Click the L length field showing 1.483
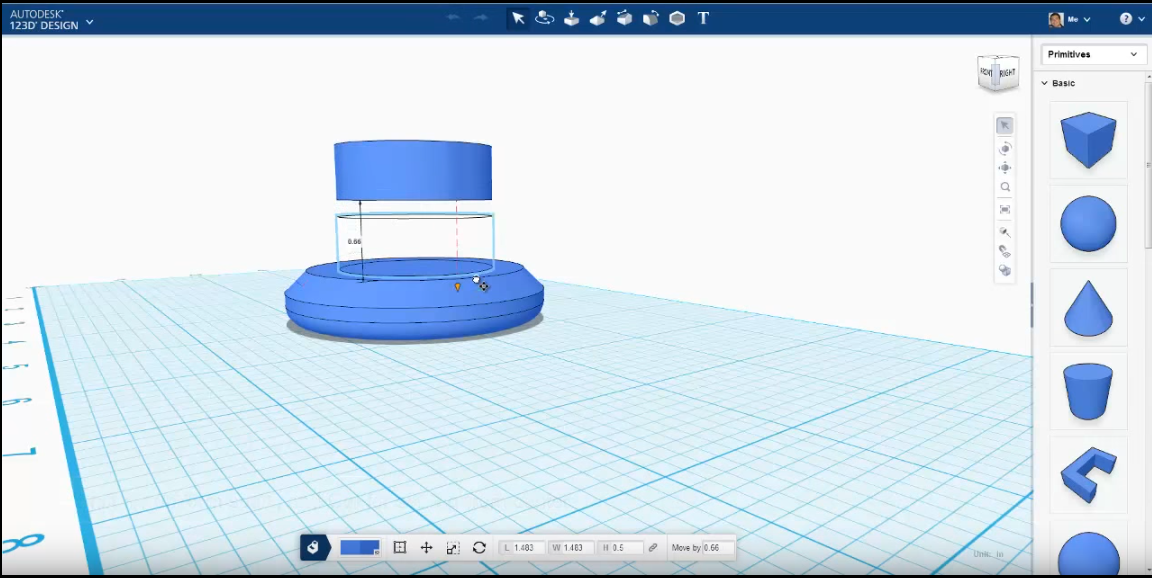The width and height of the screenshot is (1152, 578). pyautogui.click(x=522, y=548)
